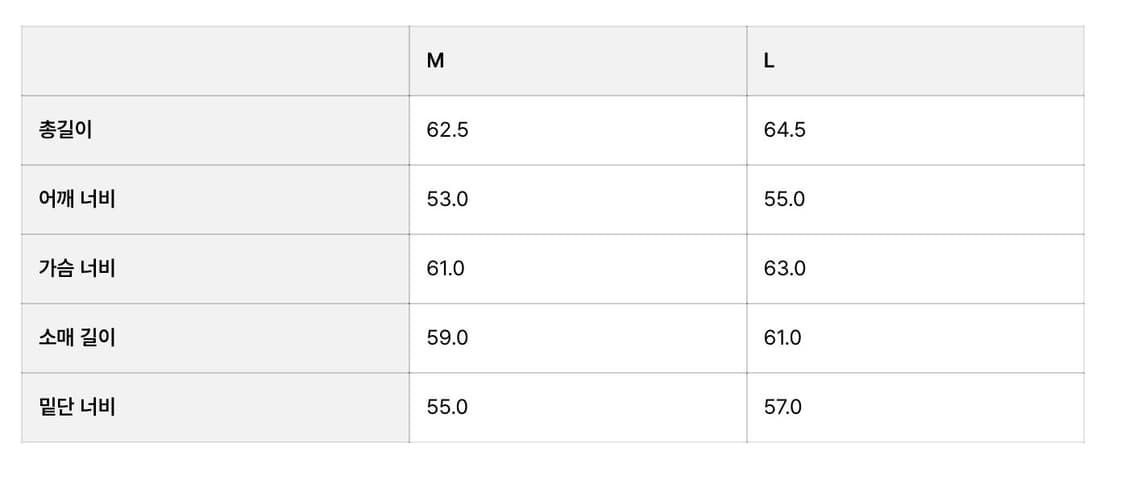Choose the 61.0 소매 길이 value for L

click(782, 338)
